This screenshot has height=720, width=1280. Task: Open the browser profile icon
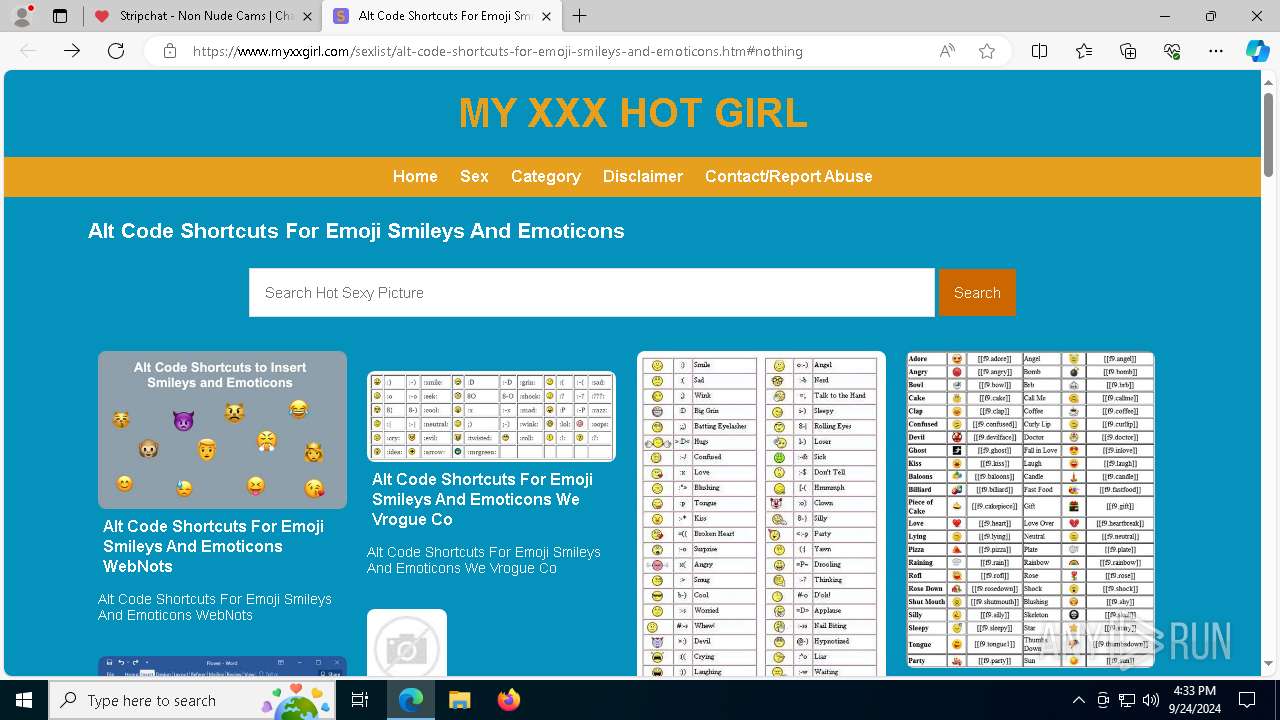[22, 16]
